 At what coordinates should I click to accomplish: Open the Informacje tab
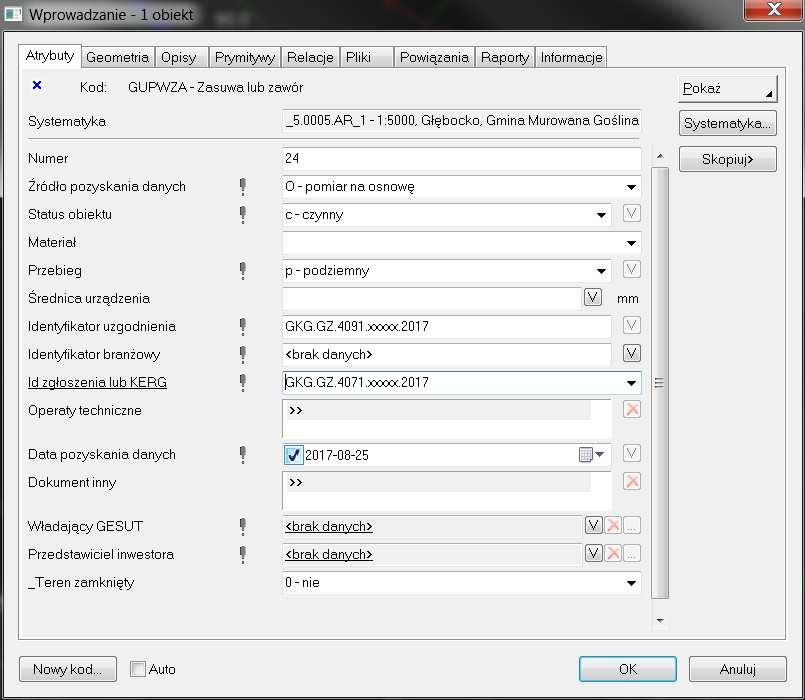click(571, 57)
